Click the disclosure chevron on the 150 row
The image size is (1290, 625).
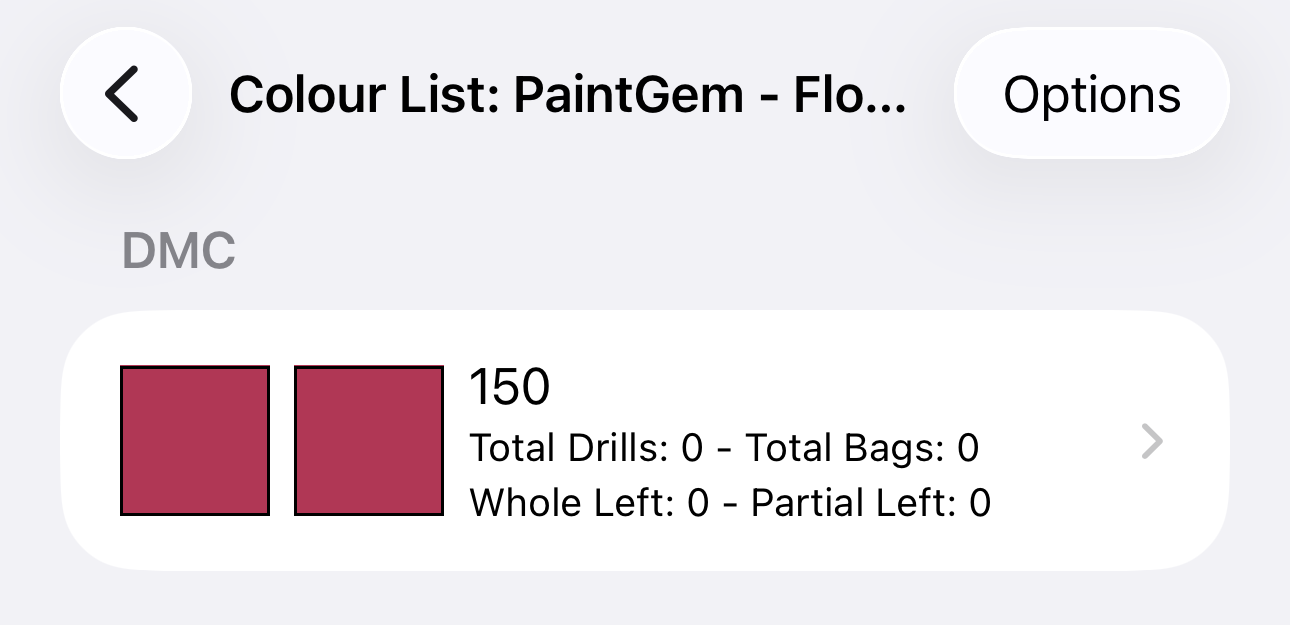[x=1152, y=441]
